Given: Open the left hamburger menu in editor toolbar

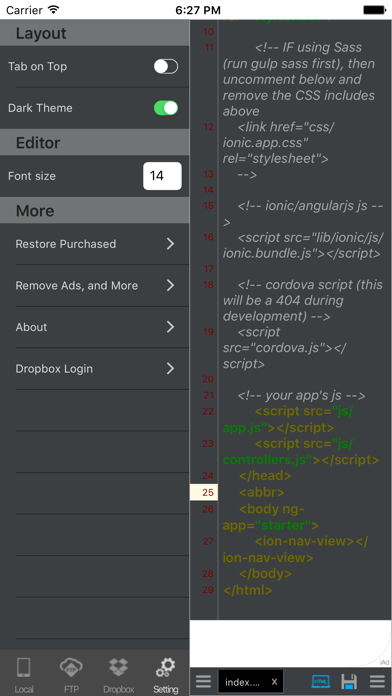Looking at the screenshot, I should click(x=203, y=681).
